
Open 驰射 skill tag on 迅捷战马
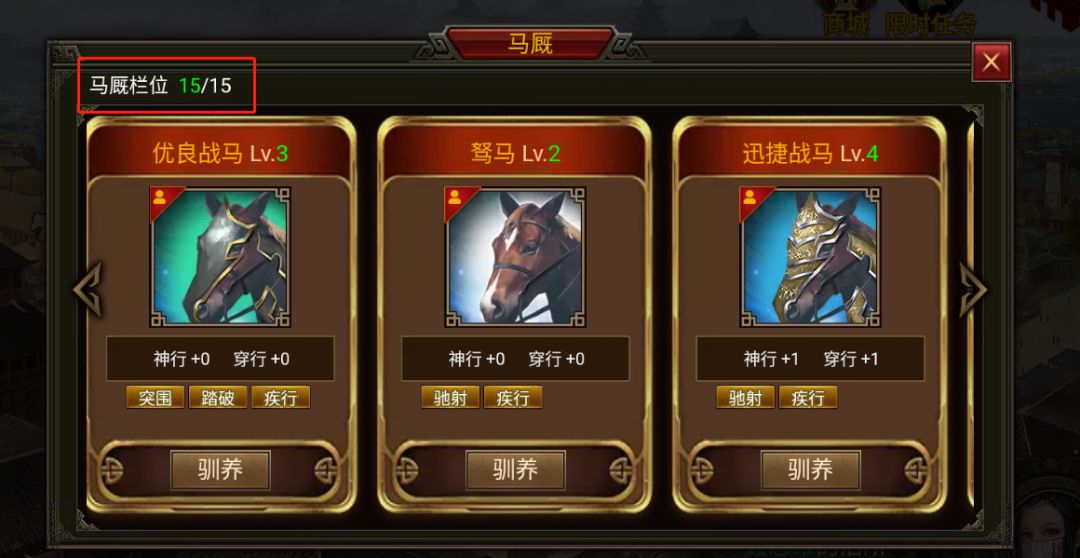[745, 397]
